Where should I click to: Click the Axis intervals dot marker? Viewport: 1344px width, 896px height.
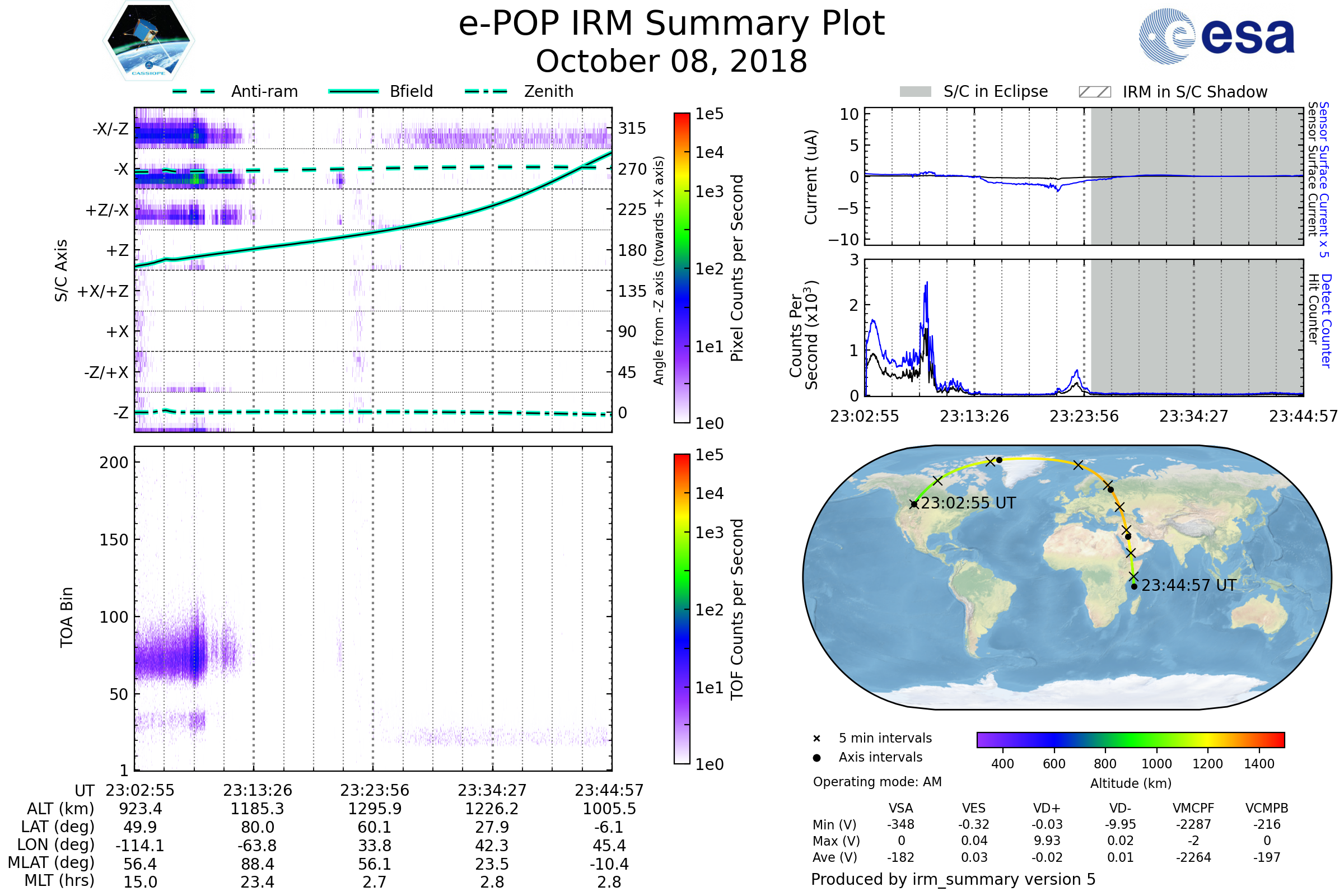point(816,758)
